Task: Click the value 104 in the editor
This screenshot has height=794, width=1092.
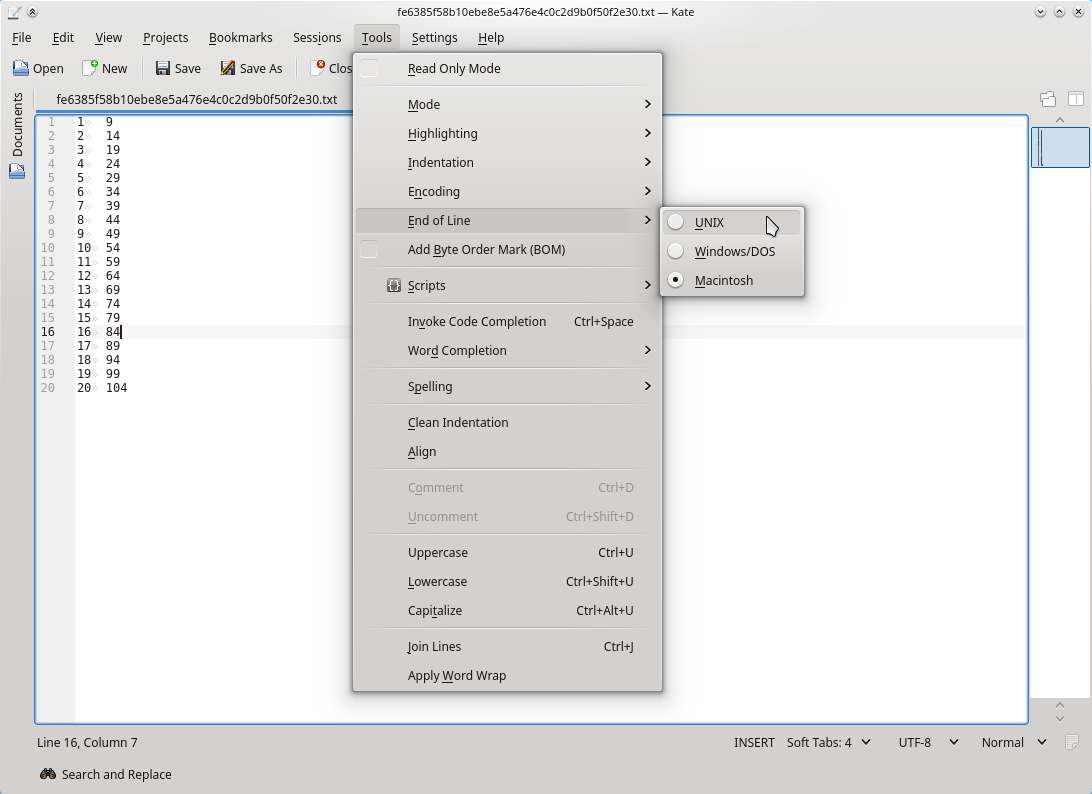Action: (x=116, y=388)
